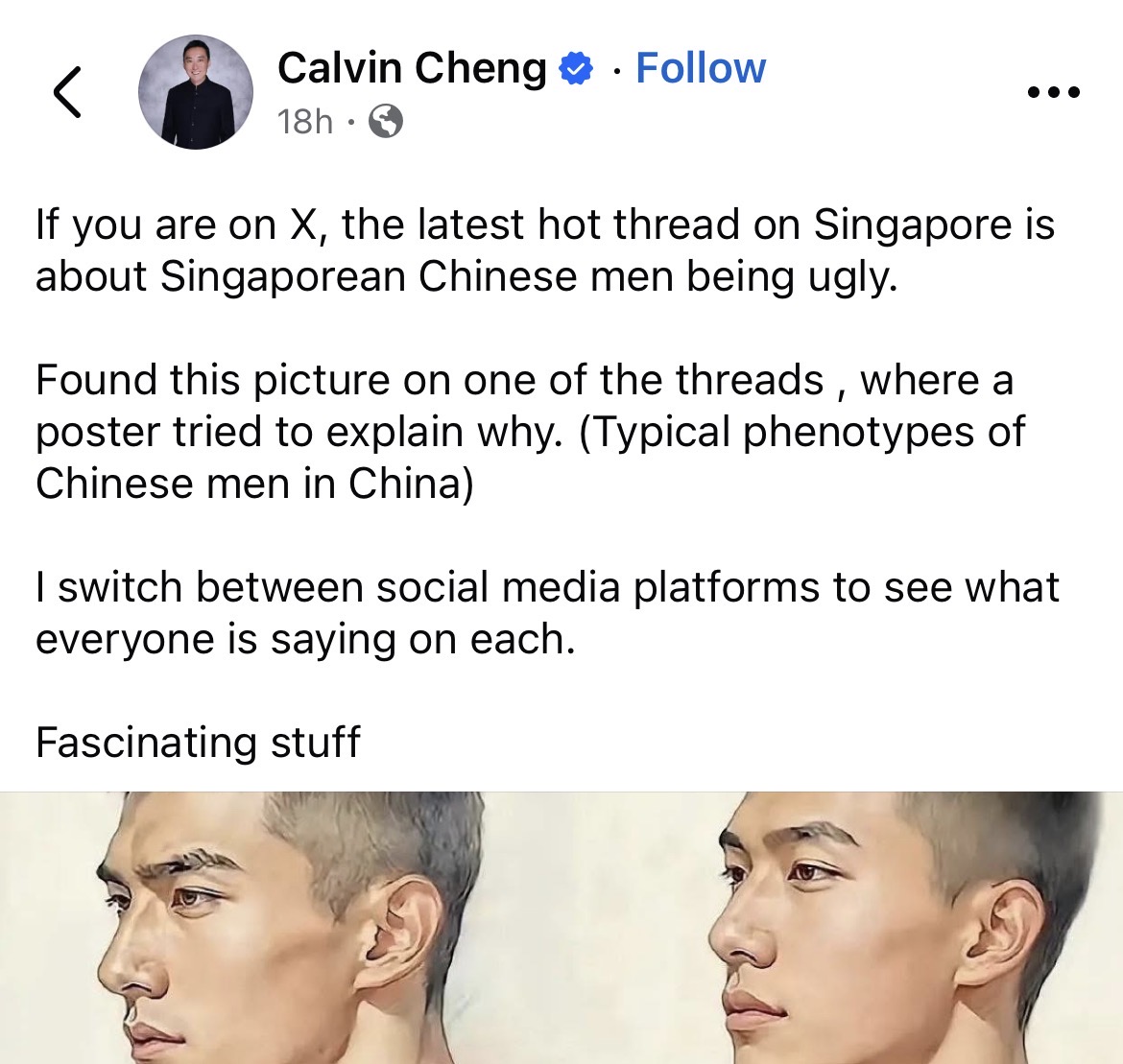Tap the 'If you are on X' paragraph
The image size is (1123, 1064).
545,249
